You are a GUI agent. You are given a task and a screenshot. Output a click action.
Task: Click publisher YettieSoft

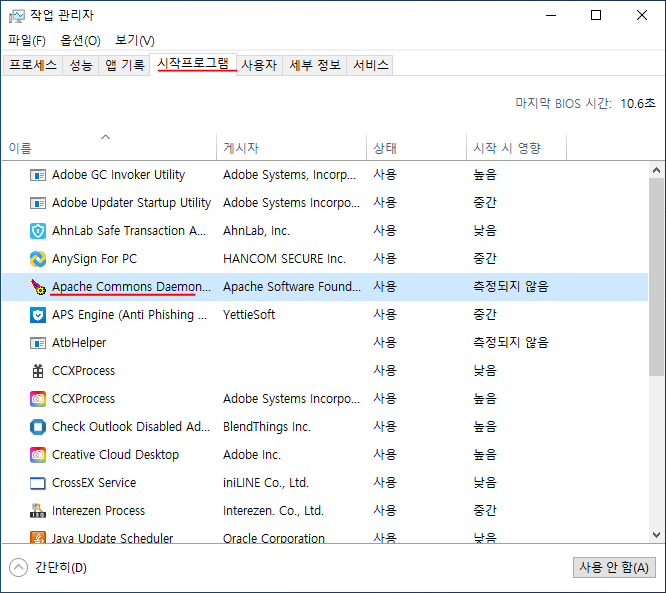click(x=249, y=315)
